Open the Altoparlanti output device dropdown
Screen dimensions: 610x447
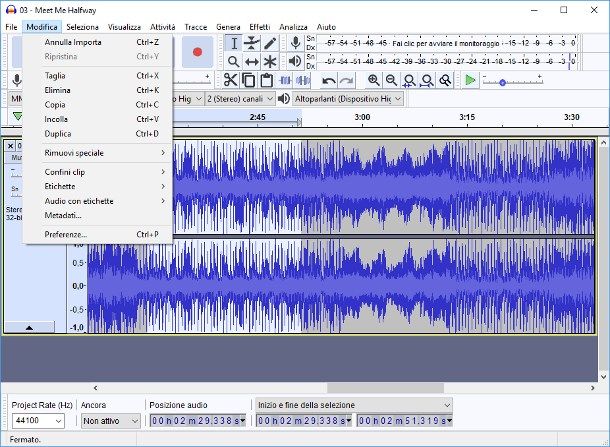click(348, 99)
